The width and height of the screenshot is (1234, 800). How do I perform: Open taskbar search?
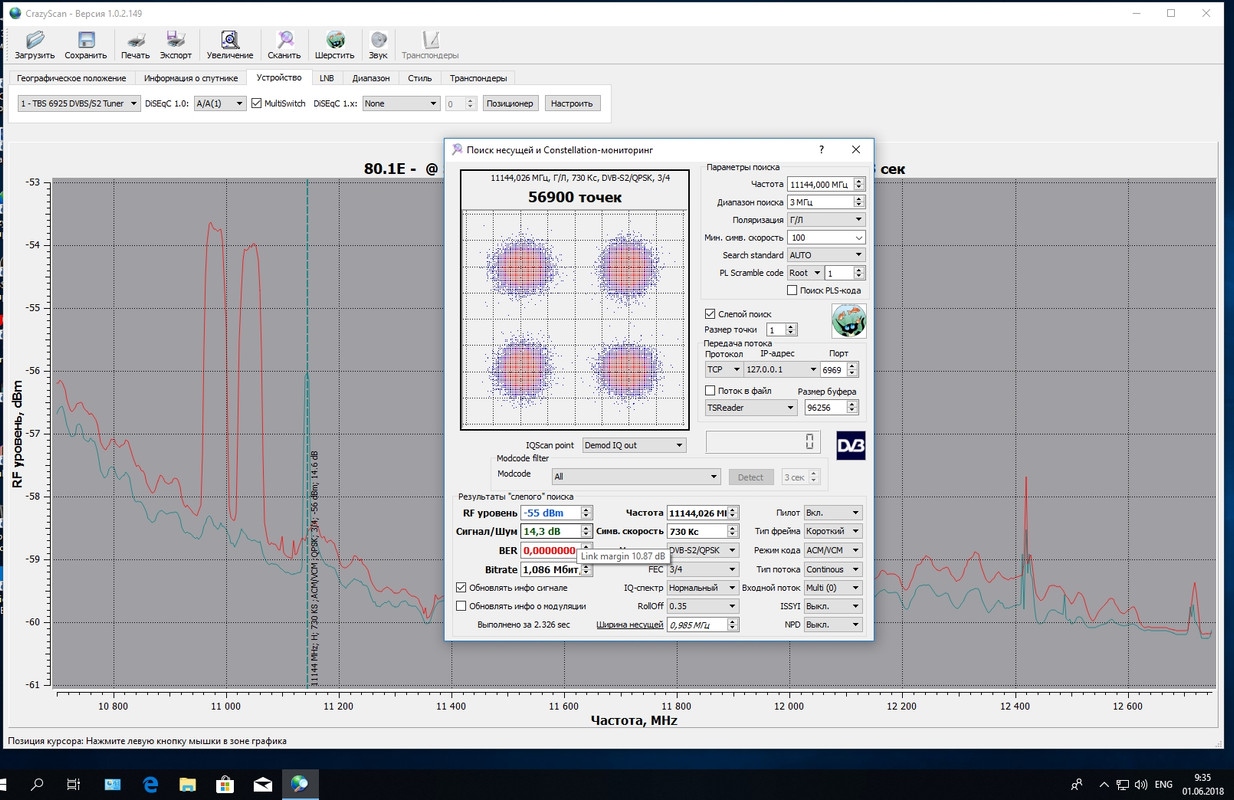[37, 784]
